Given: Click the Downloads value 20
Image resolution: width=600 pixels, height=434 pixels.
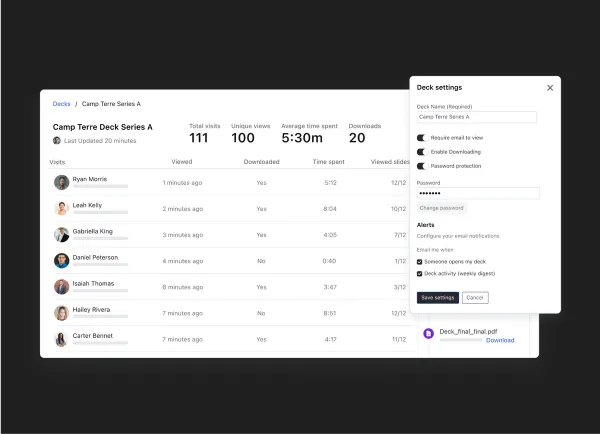Looking at the screenshot, I should pyautogui.click(x=357, y=138).
